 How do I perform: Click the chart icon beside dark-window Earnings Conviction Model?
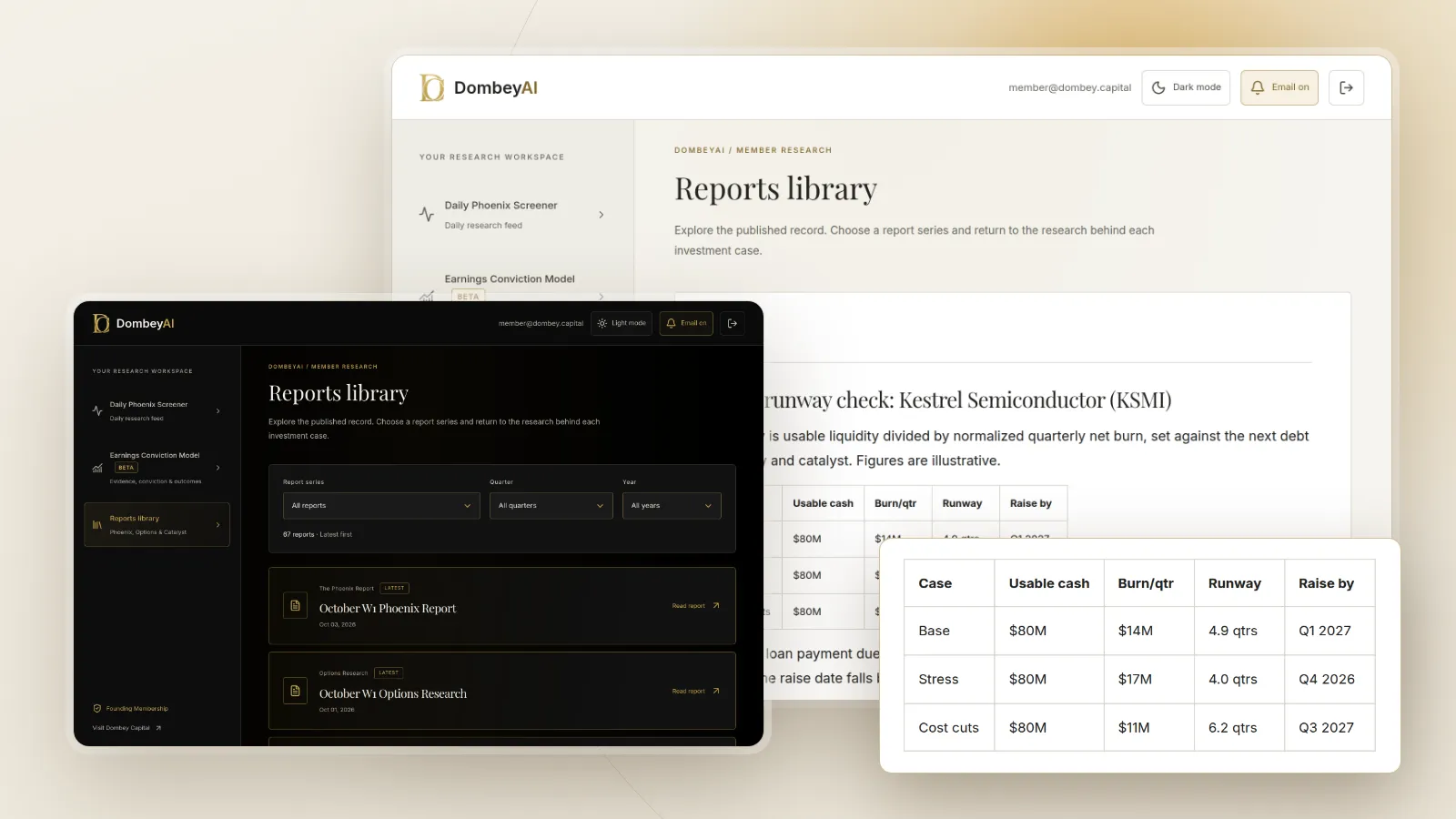click(x=97, y=468)
